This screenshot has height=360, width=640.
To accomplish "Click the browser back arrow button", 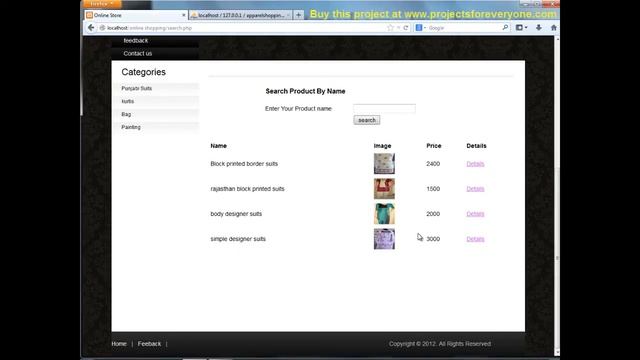I will pos(91,28).
